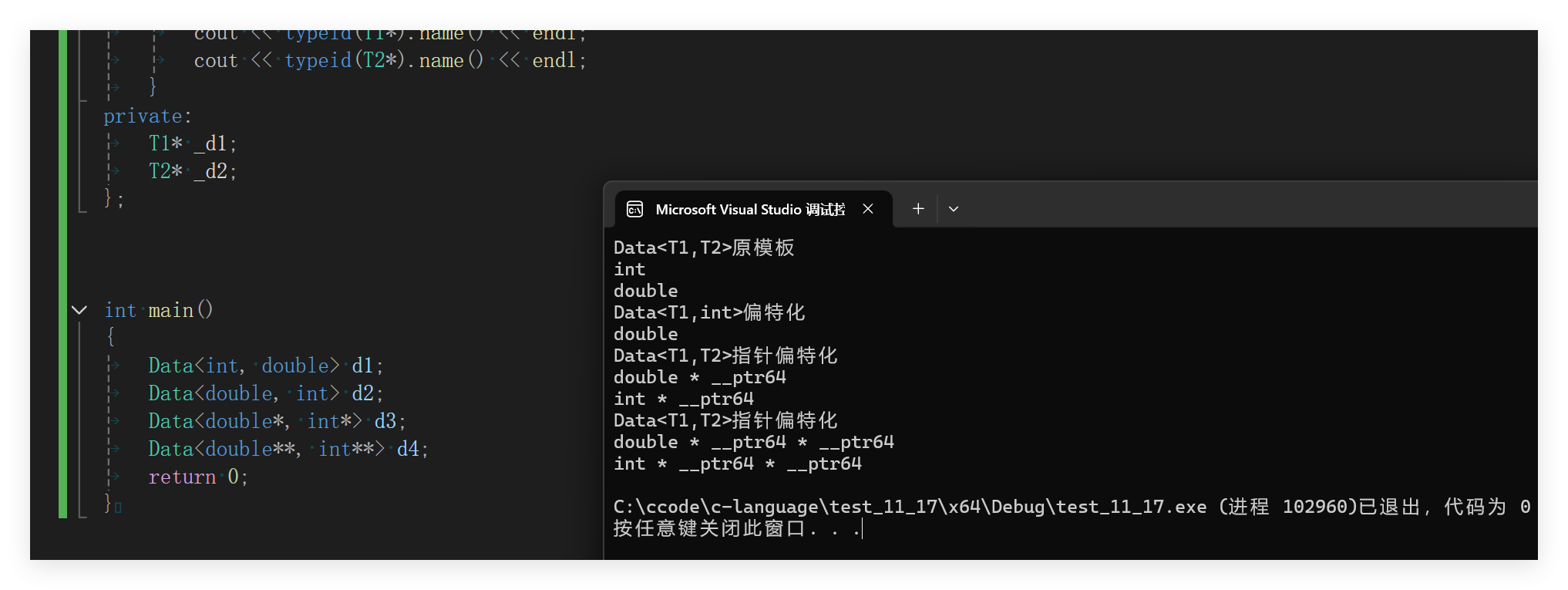Image resolution: width=1568 pixels, height=590 pixels.
Task: Click the console icon in the terminal tab
Action: pos(635,209)
